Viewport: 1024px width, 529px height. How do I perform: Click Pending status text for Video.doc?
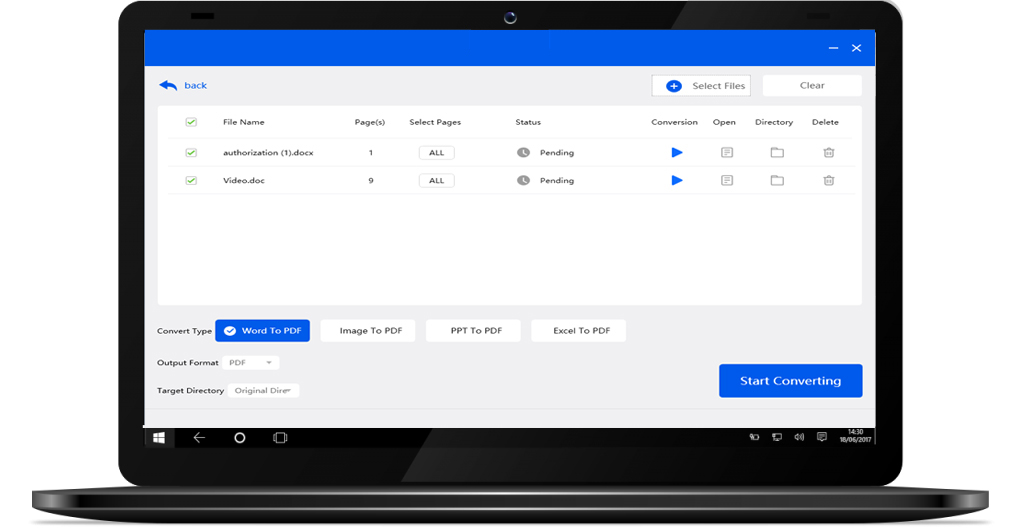[556, 180]
